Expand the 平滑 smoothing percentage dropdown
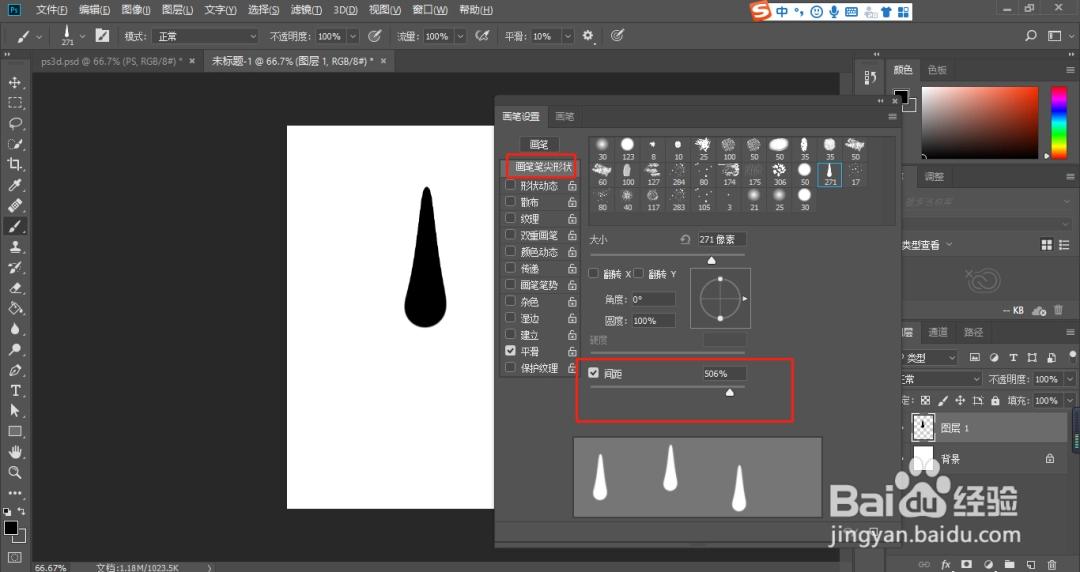This screenshot has height=572, width=1080. coord(568,36)
